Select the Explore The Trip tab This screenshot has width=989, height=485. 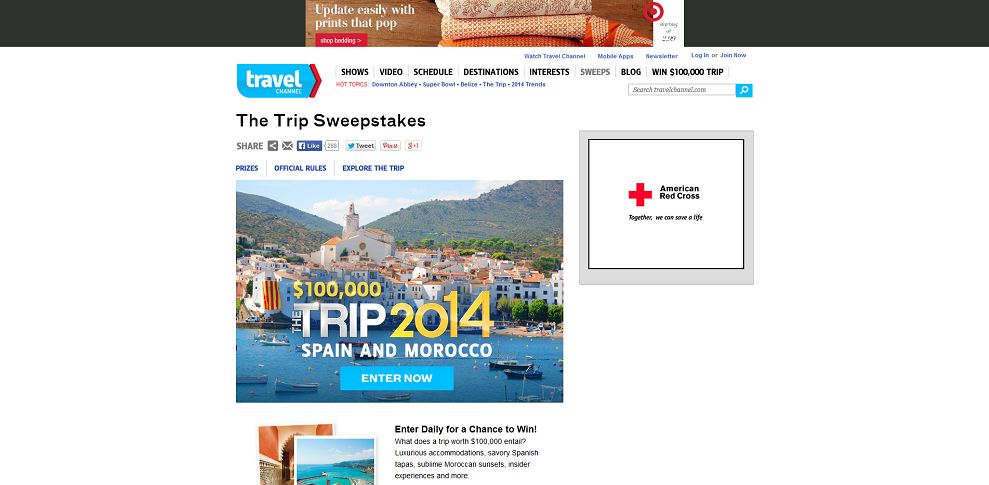click(x=373, y=168)
